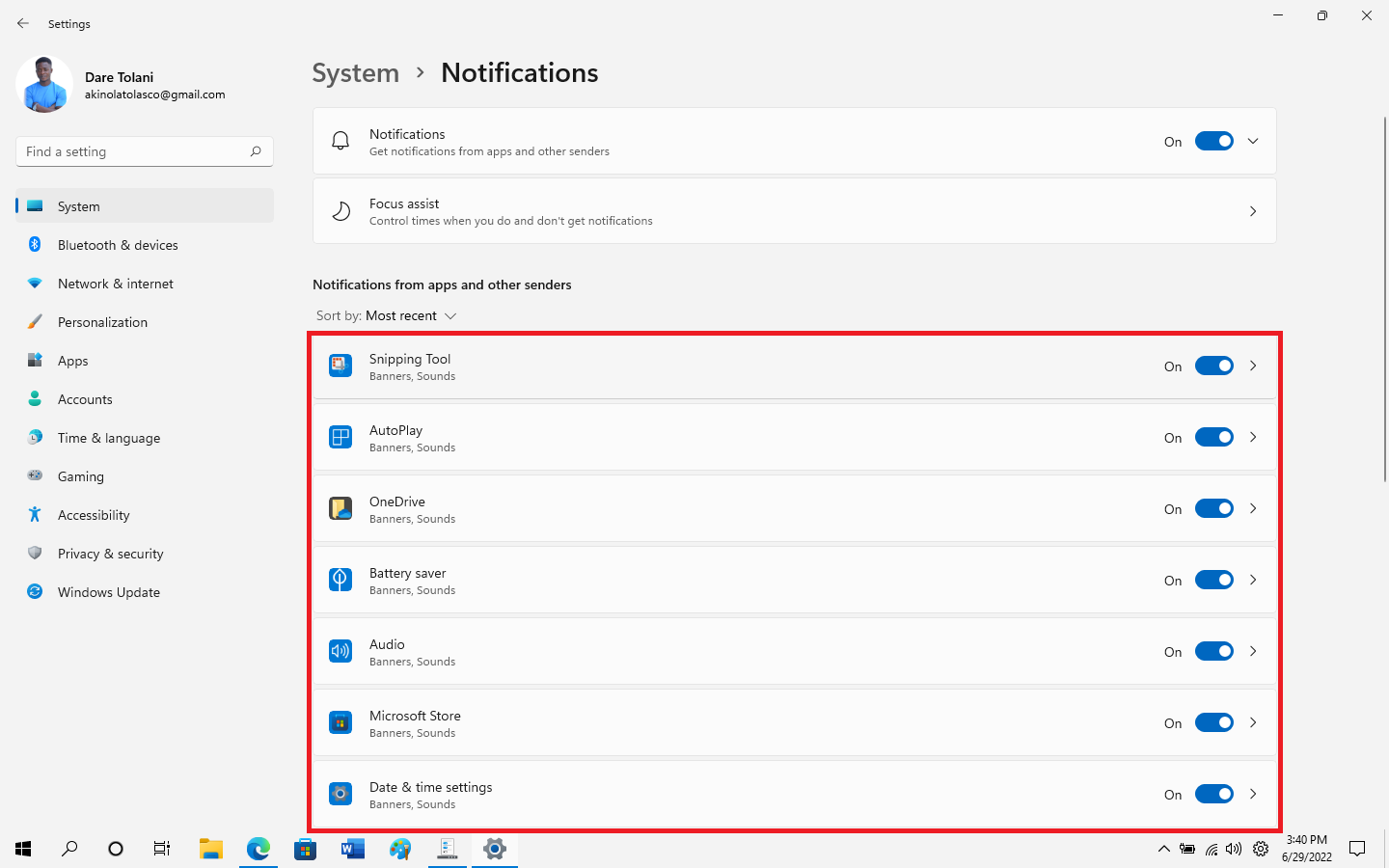Open Personalization settings
This screenshot has width=1389, height=868.
point(145,322)
